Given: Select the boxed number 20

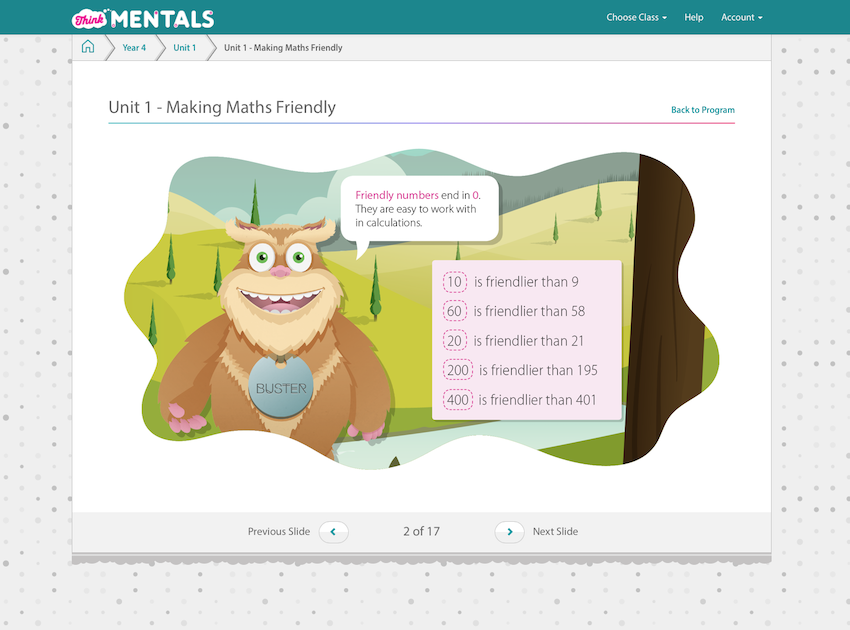Looking at the screenshot, I should pyautogui.click(x=455, y=341).
